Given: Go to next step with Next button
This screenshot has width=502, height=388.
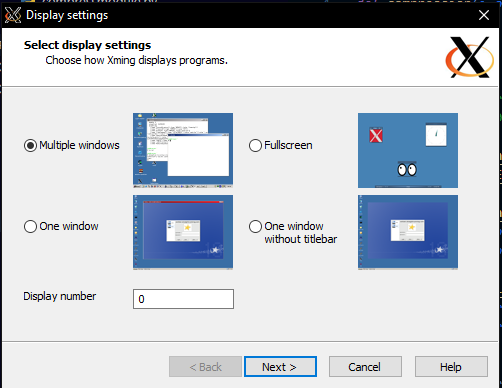Looking at the screenshot, I should coord(280,367).
